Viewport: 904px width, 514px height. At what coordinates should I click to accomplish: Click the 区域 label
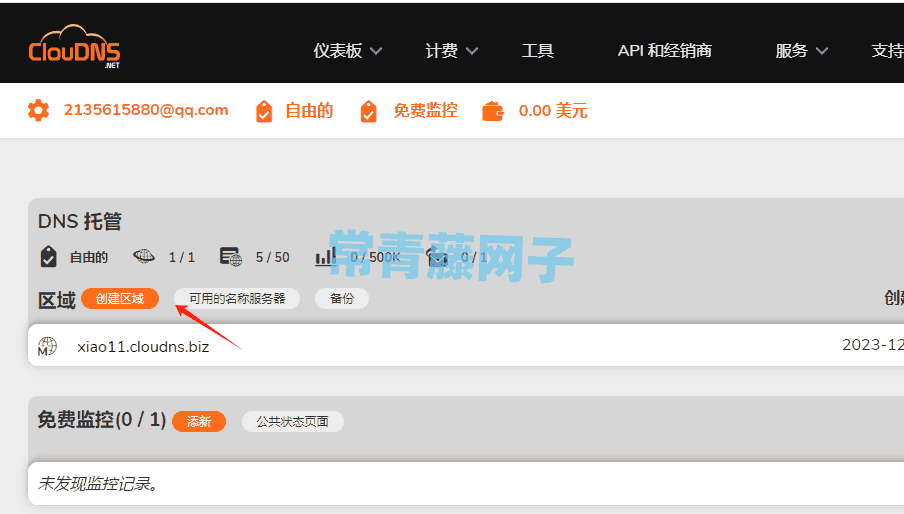pos(56,300)
